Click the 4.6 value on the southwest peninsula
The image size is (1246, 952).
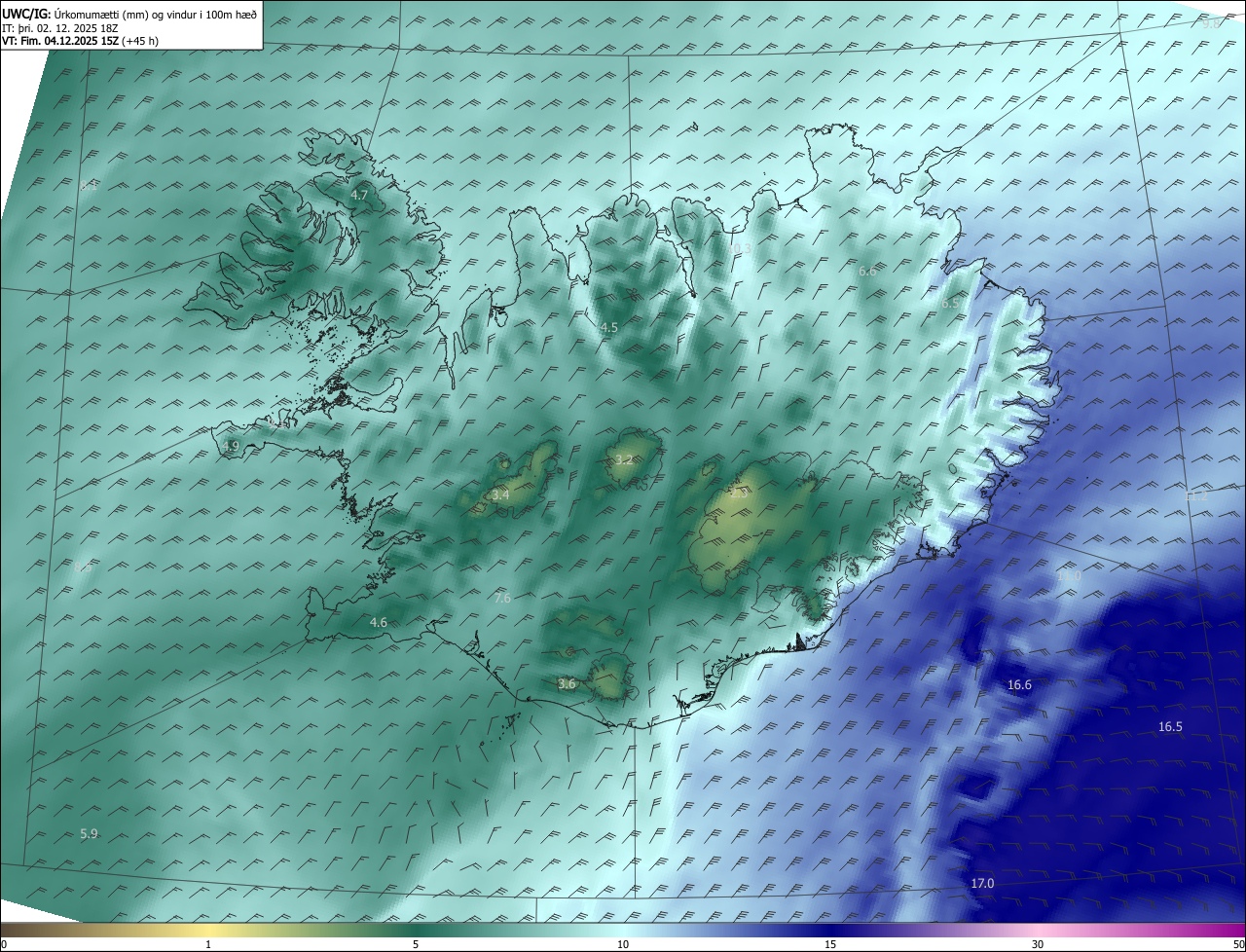379,622
